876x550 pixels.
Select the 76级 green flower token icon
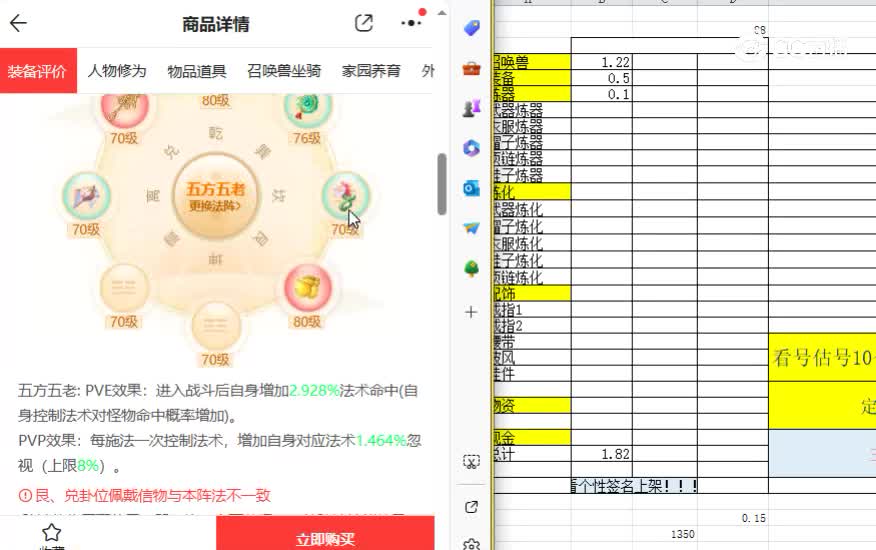pos(307,107)
